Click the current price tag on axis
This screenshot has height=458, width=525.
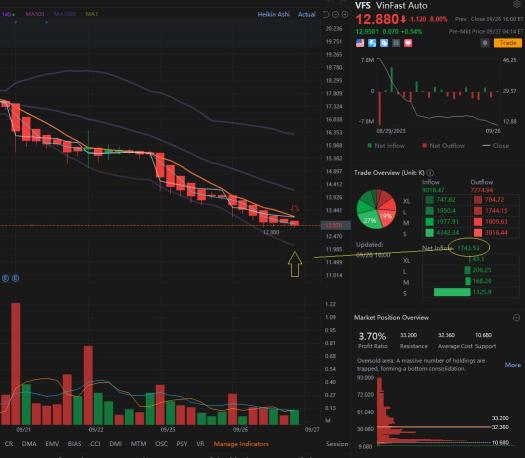tap(336, 226)
